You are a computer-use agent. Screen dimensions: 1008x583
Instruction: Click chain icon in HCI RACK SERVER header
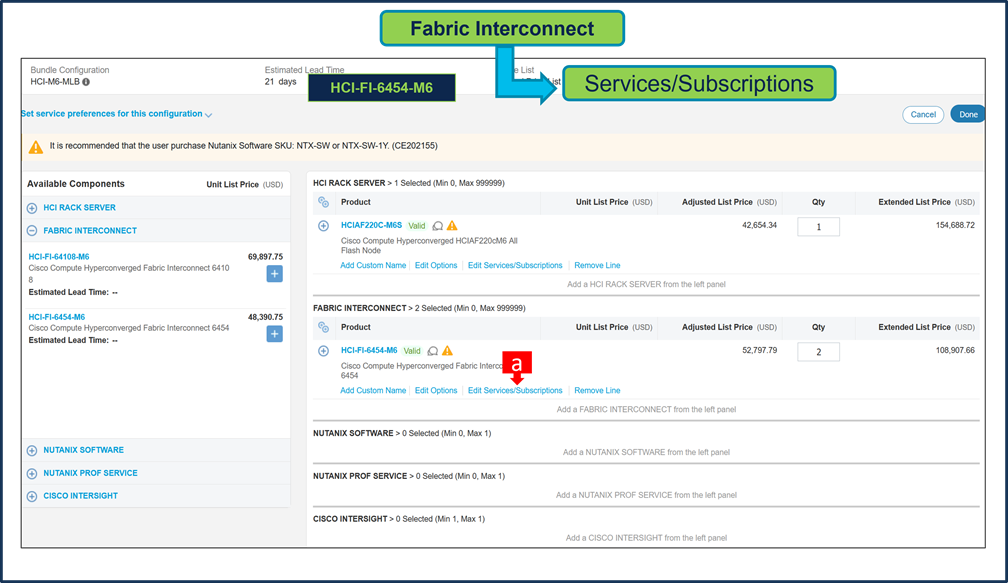point(323,202)
